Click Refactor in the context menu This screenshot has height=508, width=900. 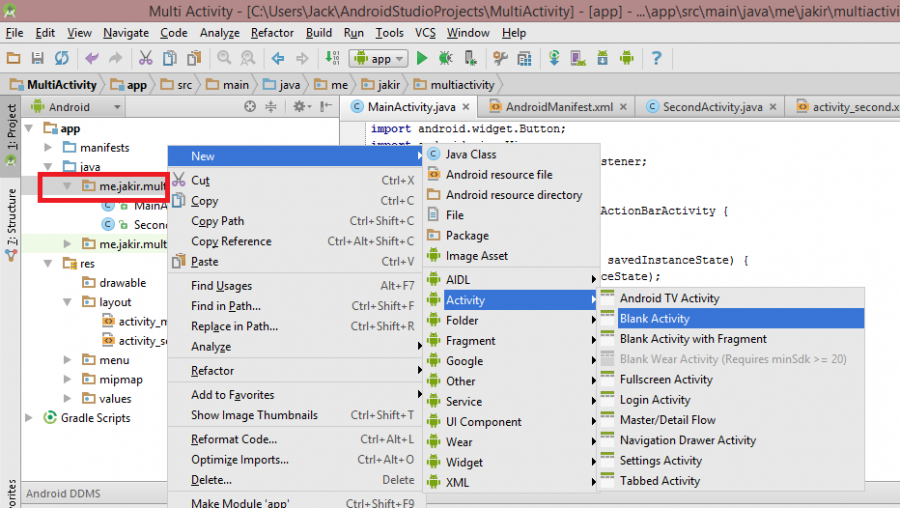tap(212, 371)
